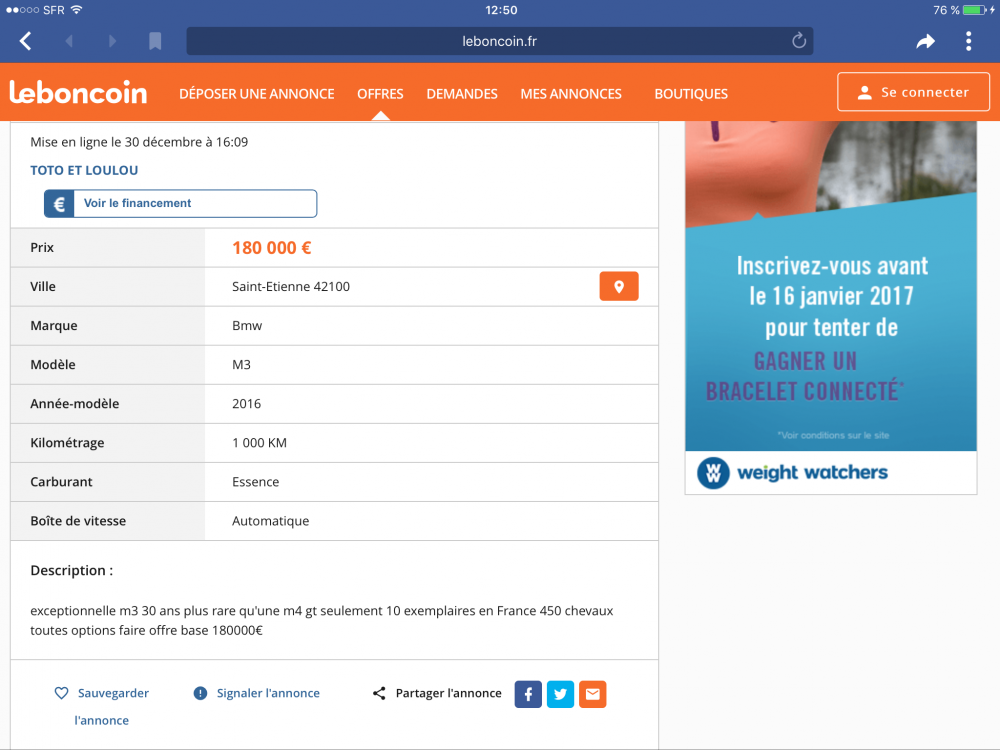This screenshot has height=750, width=1000.
Task: Open Mes annonces
Action: click(571, 94)
